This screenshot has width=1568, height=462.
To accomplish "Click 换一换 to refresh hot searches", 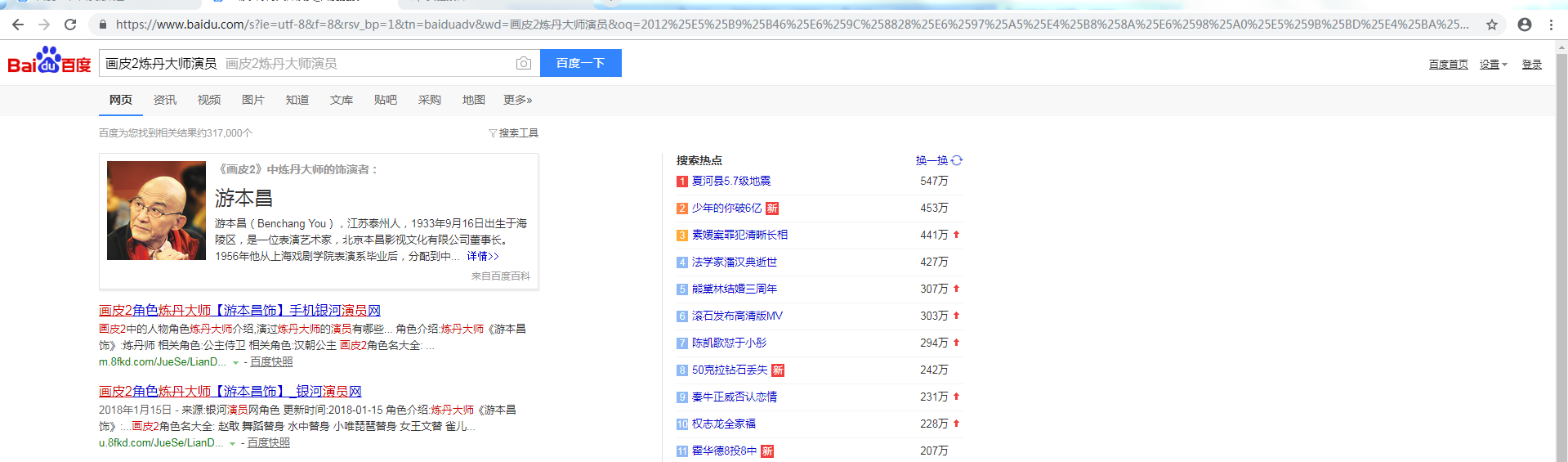I will click(x=931, y=160).
